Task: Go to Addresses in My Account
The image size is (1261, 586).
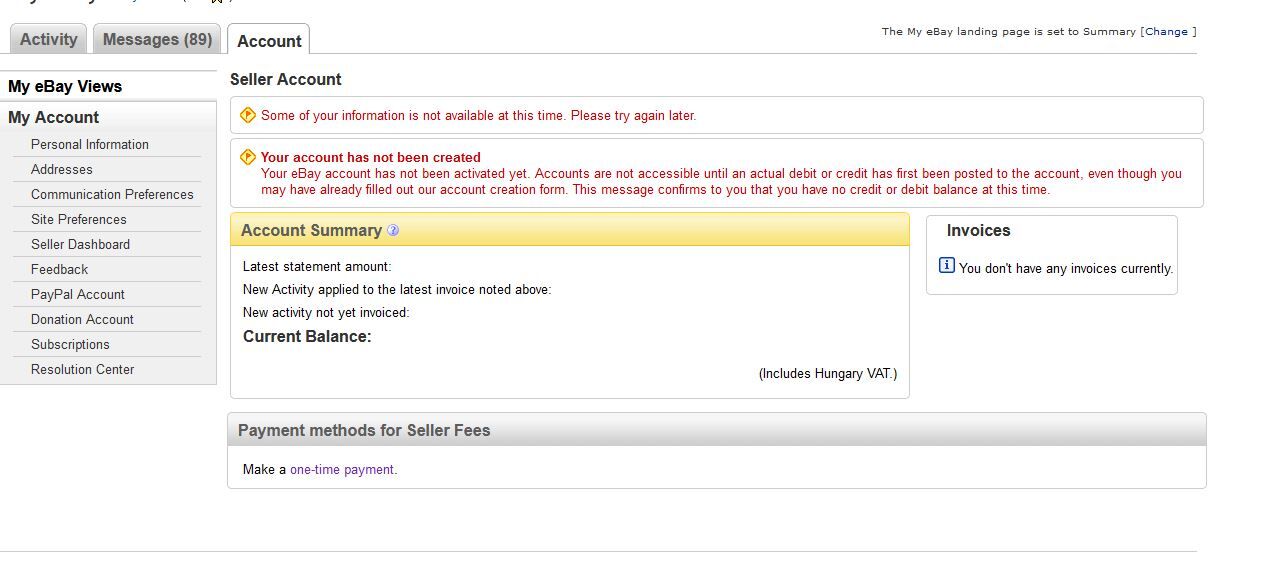Action: click(62, 170)
